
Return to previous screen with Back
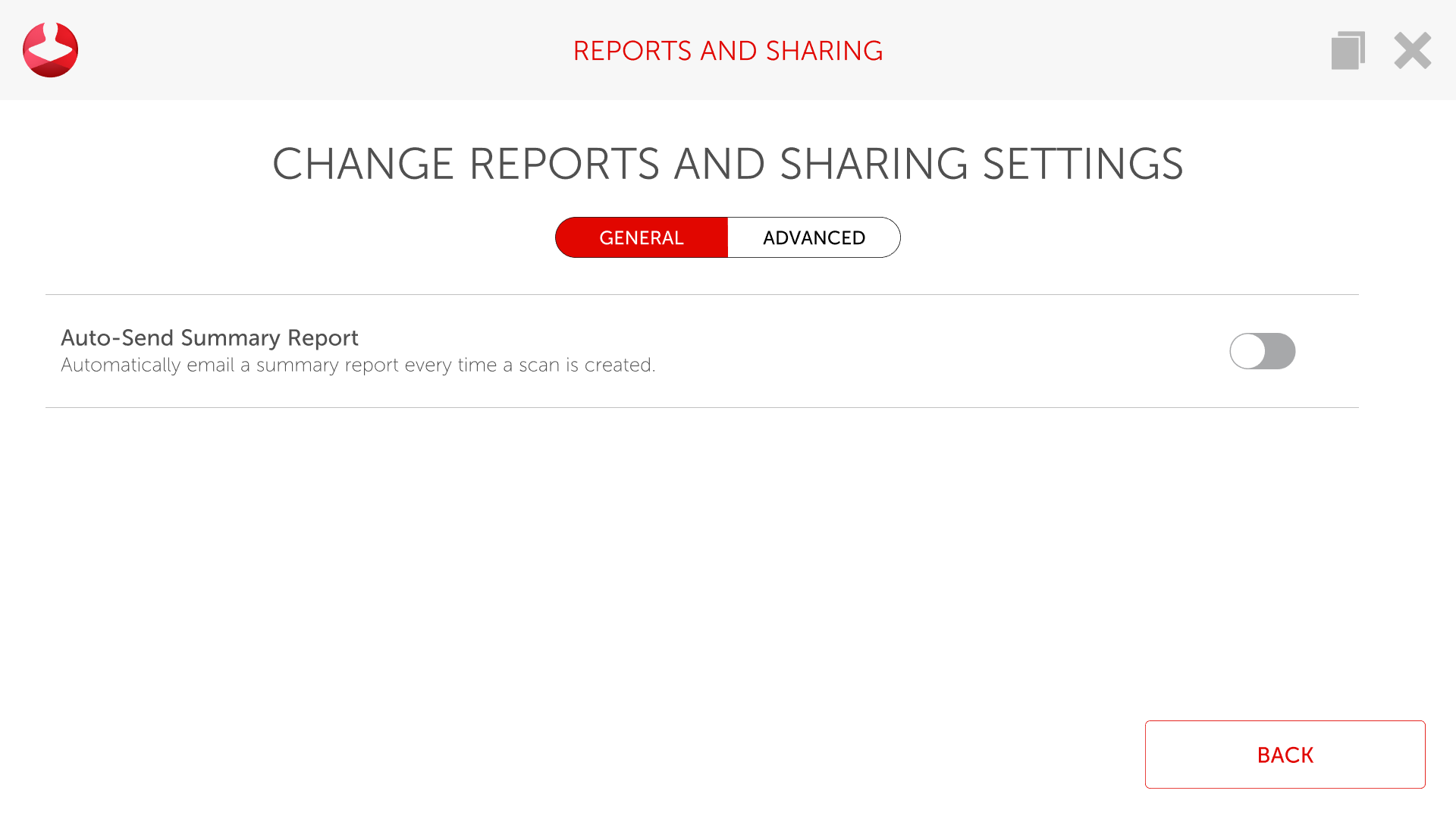1285,755
